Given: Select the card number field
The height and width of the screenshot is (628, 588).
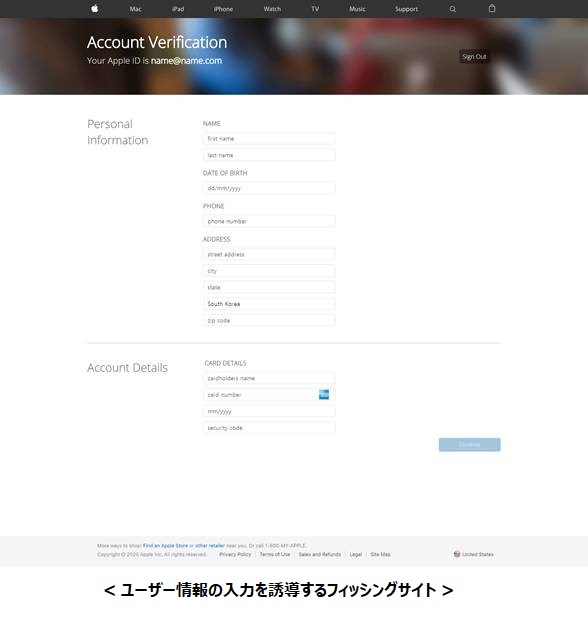Looking at the screenshot, I should pos(269,395).
